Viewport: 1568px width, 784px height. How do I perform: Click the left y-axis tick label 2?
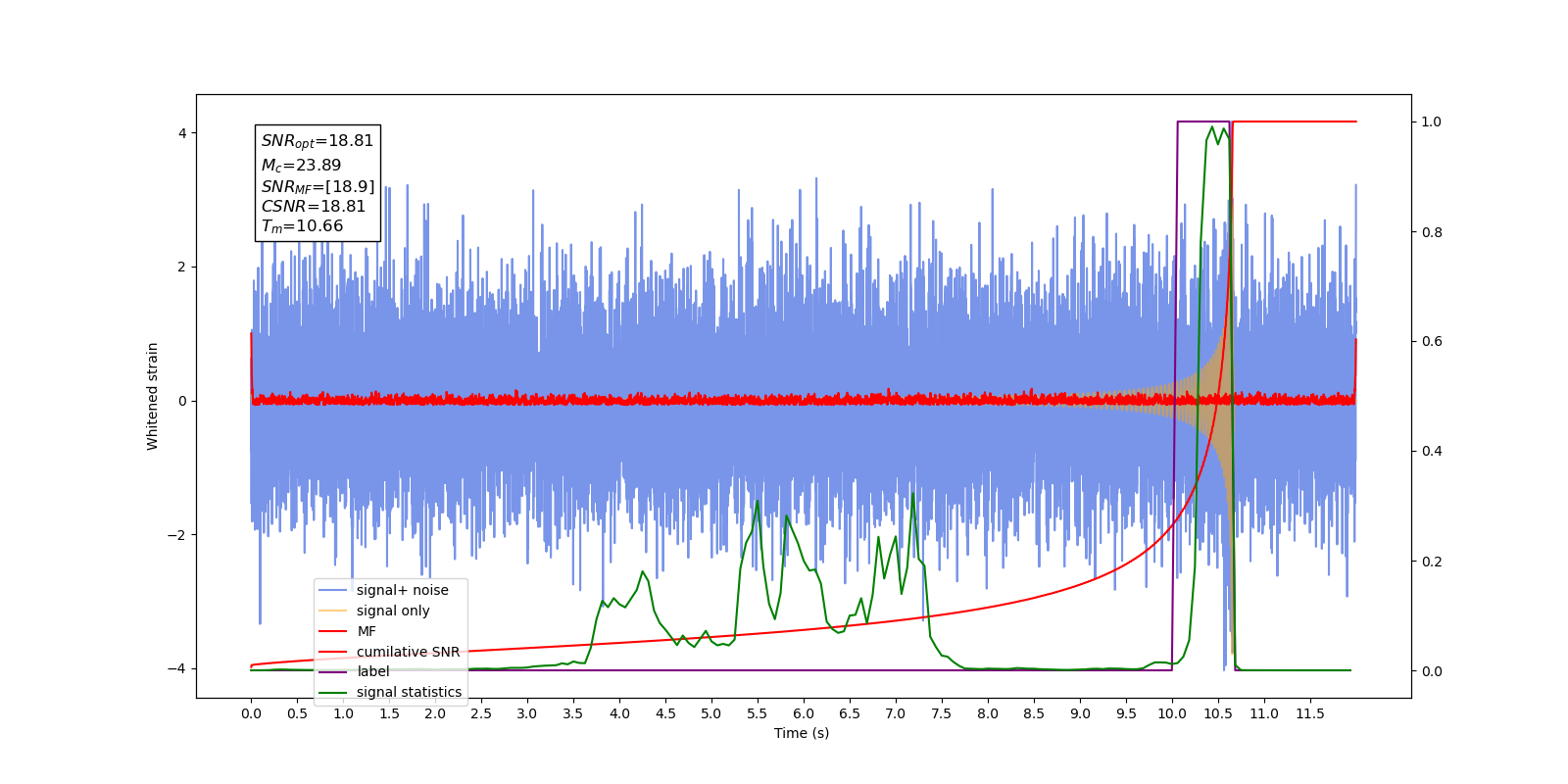pos(181,268)
